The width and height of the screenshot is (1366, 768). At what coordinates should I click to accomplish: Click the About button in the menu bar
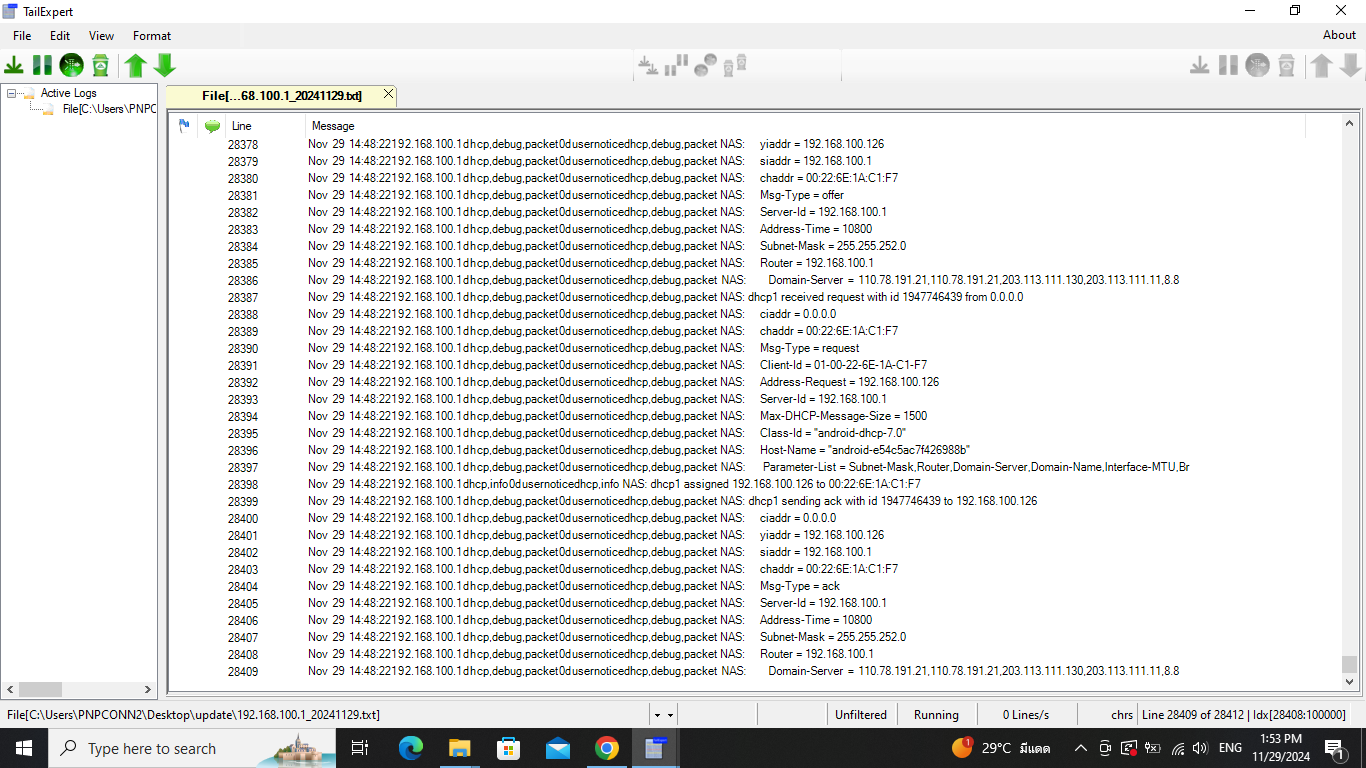(x=1339, y=35)
